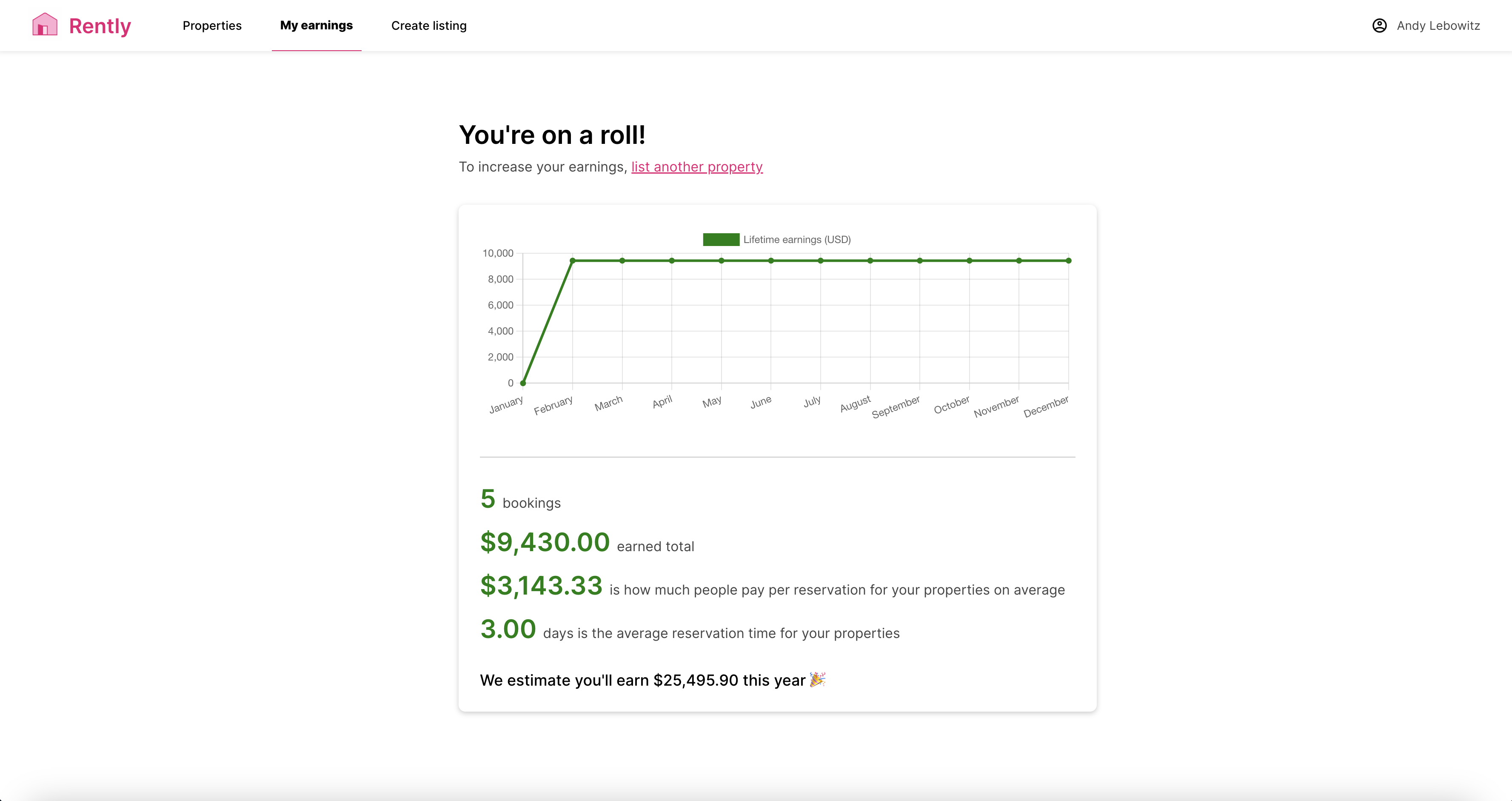Click the Lifetime earnings (USD) legend label
Viewport: 1512px width, 801px height.
tap(796, 240)
